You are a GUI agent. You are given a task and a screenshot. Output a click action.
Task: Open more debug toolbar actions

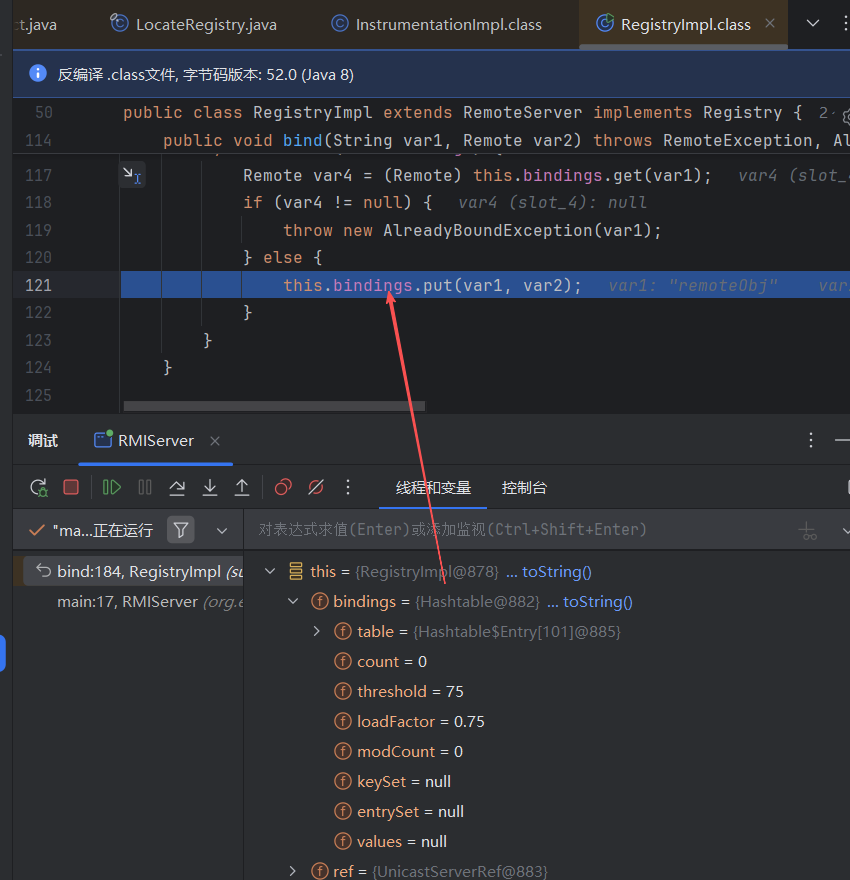coord(348,488)
